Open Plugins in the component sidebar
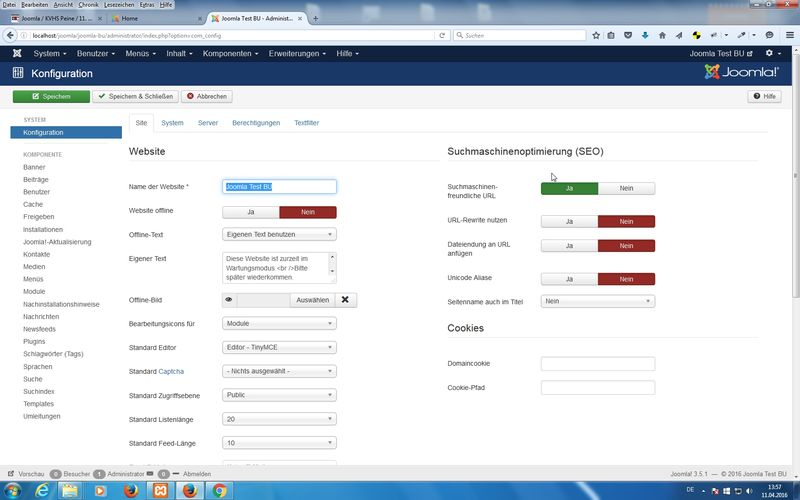 pyautogui.click(x=34, y=341)
